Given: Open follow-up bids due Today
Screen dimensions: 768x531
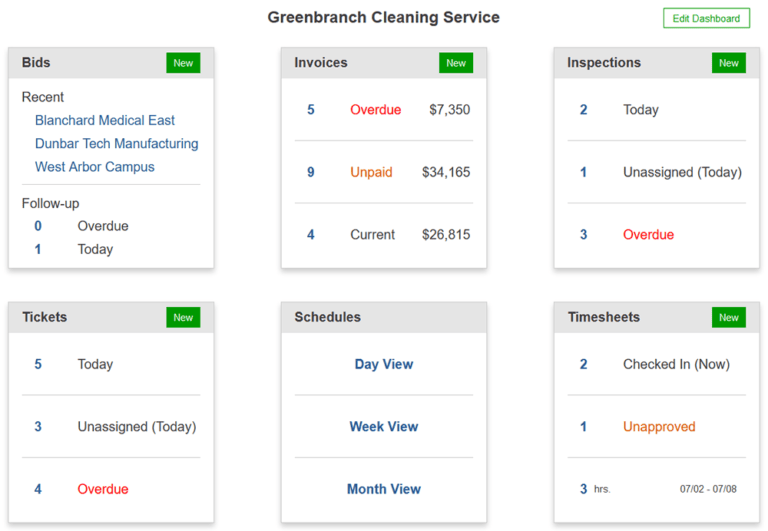Looking at the screenshot, I should (x=95, y=249).
